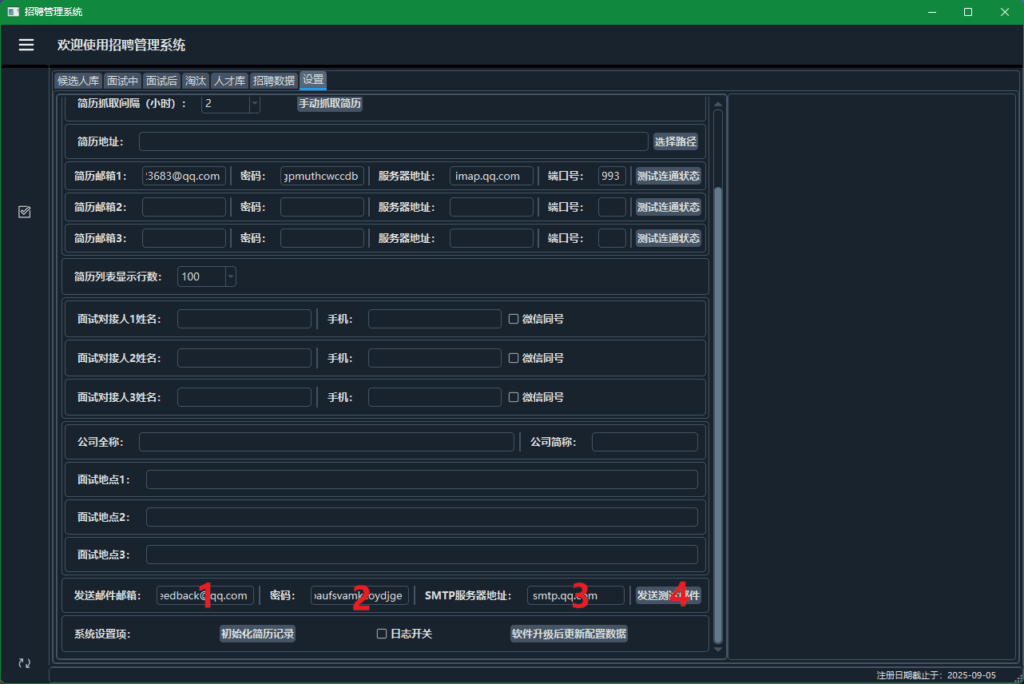Expand the 简历列表显示行数 dropdown

pyautogui.click(x=230, y=276)
